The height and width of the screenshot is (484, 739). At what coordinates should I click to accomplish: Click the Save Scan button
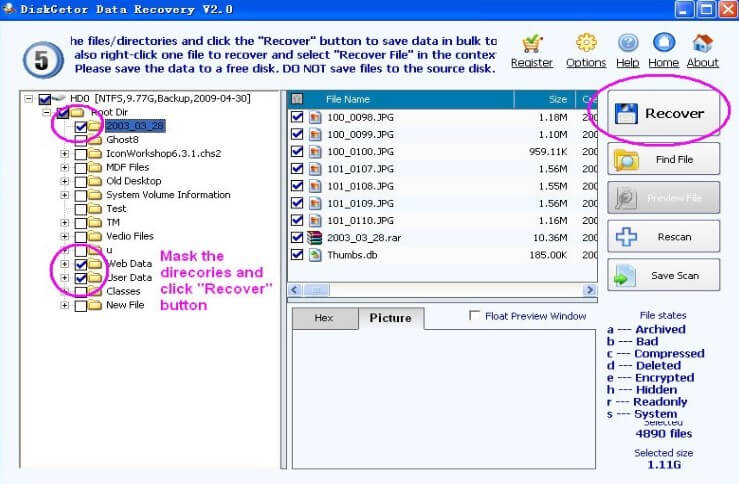tap(664, 275)
